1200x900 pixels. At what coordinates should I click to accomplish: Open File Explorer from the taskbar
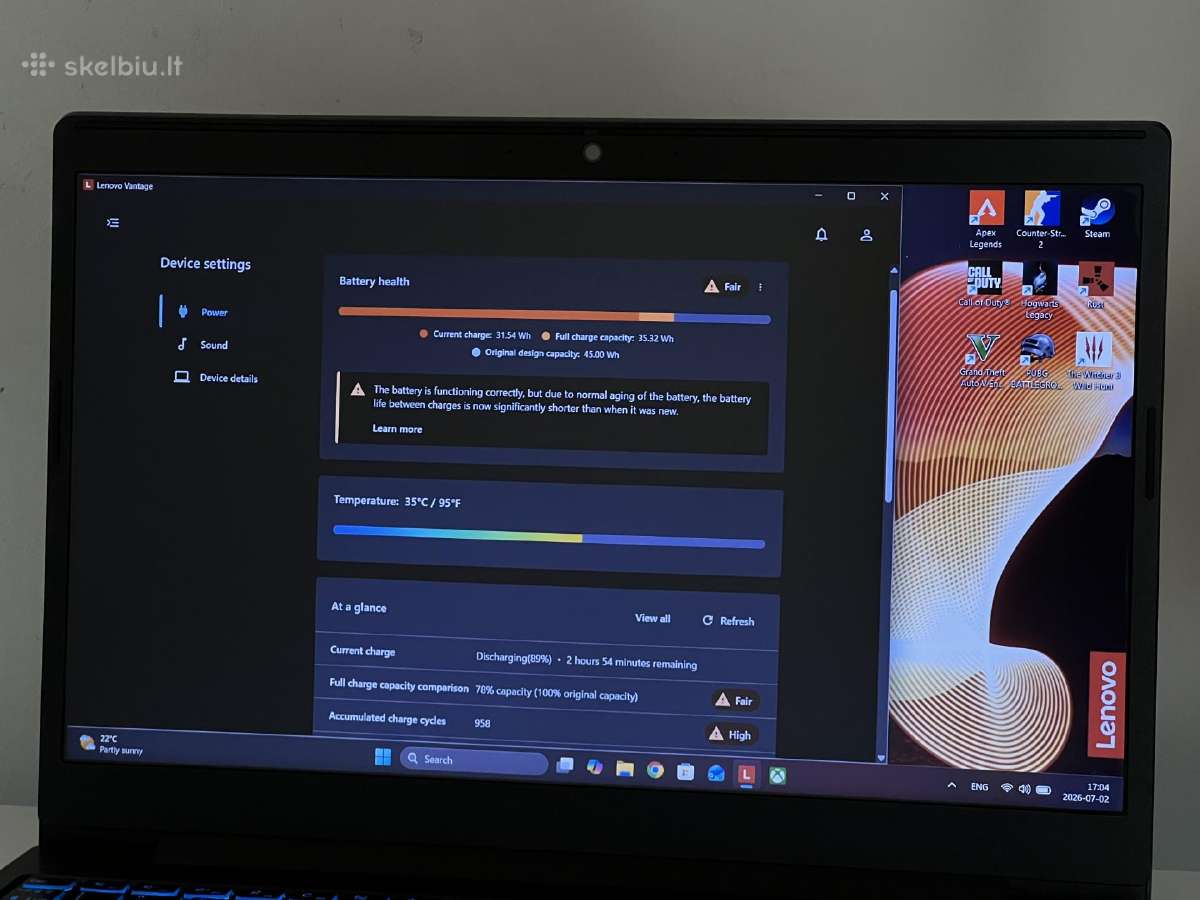pyautogui.click(x=625, y=768)
